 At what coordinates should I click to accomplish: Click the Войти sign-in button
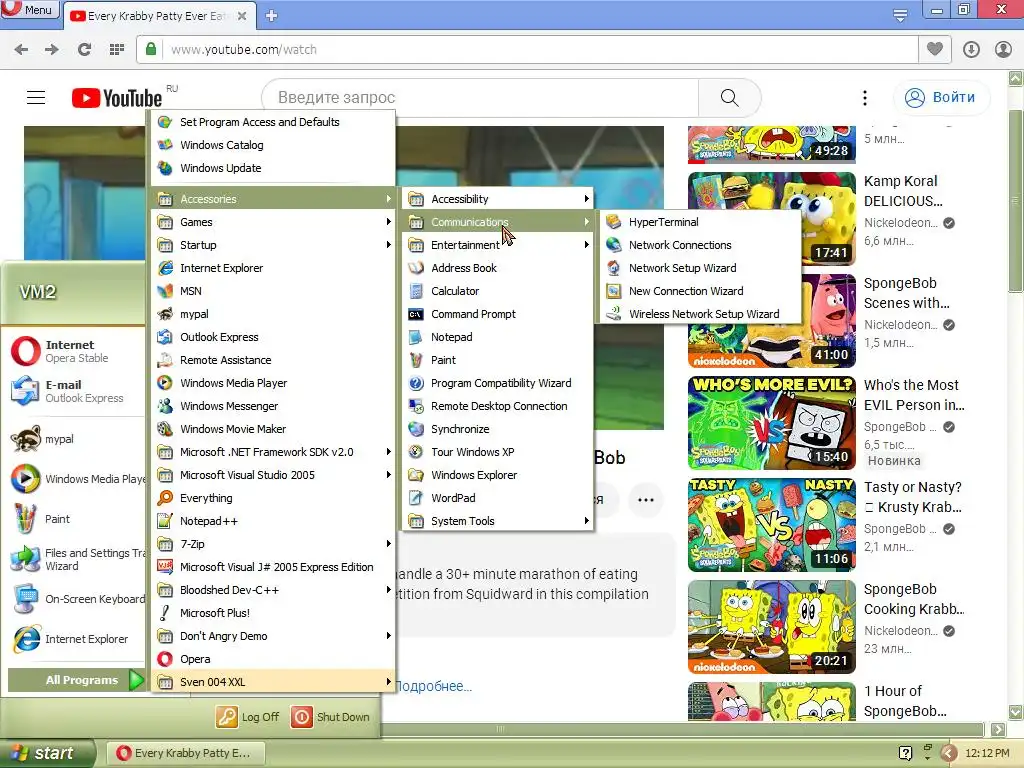(940, 97)
